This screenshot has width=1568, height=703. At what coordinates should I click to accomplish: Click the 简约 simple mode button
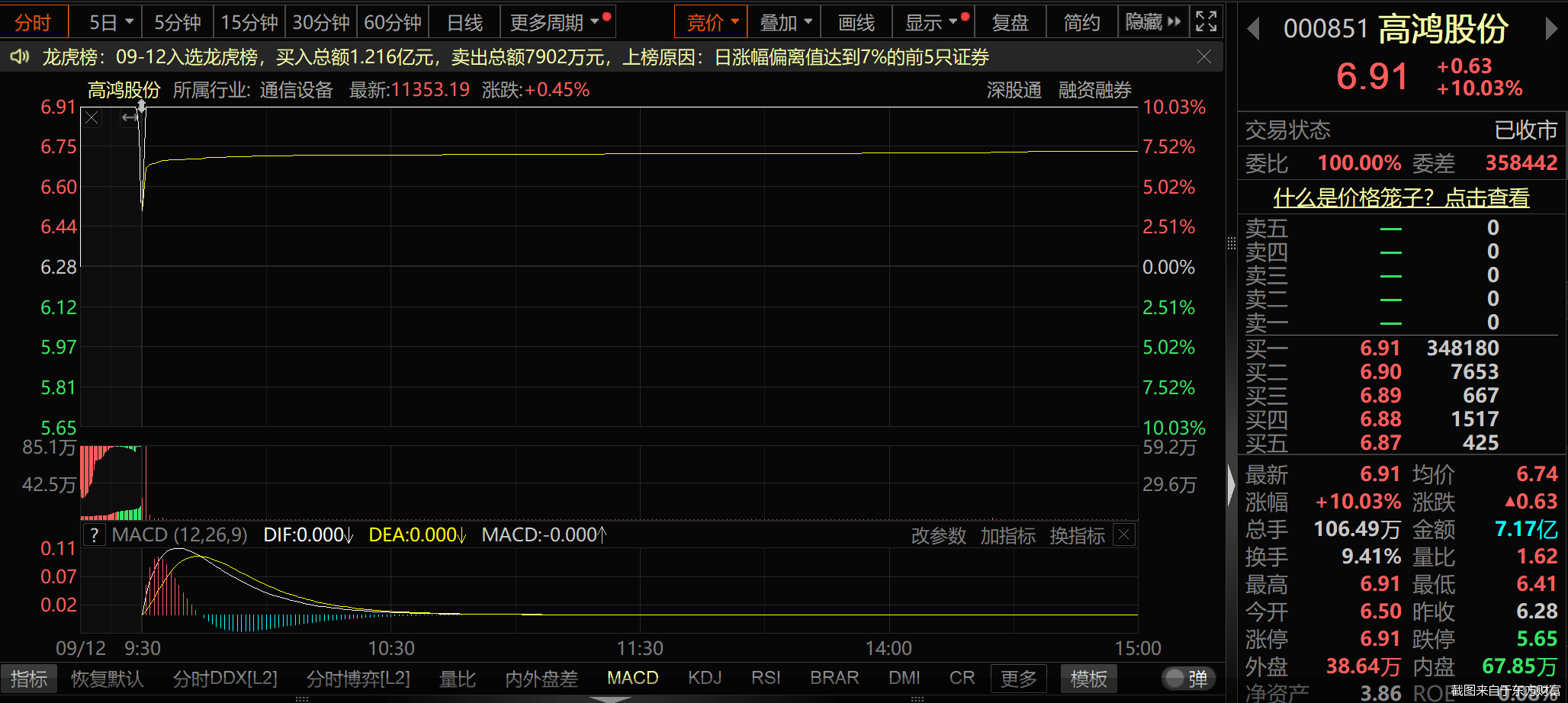click(1081, 23)
